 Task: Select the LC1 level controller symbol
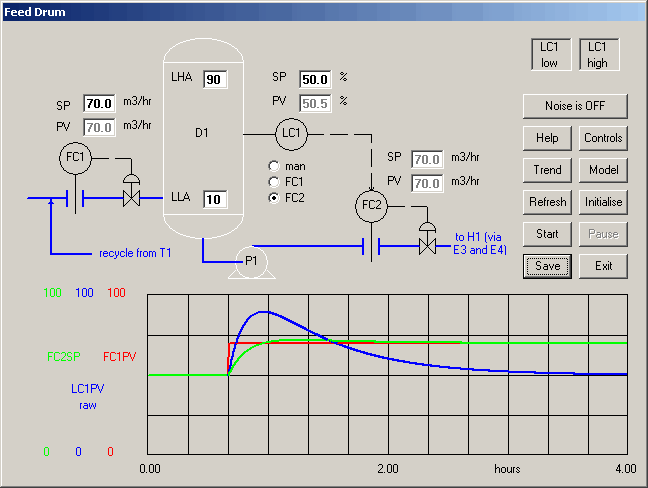tap(291, 132)
